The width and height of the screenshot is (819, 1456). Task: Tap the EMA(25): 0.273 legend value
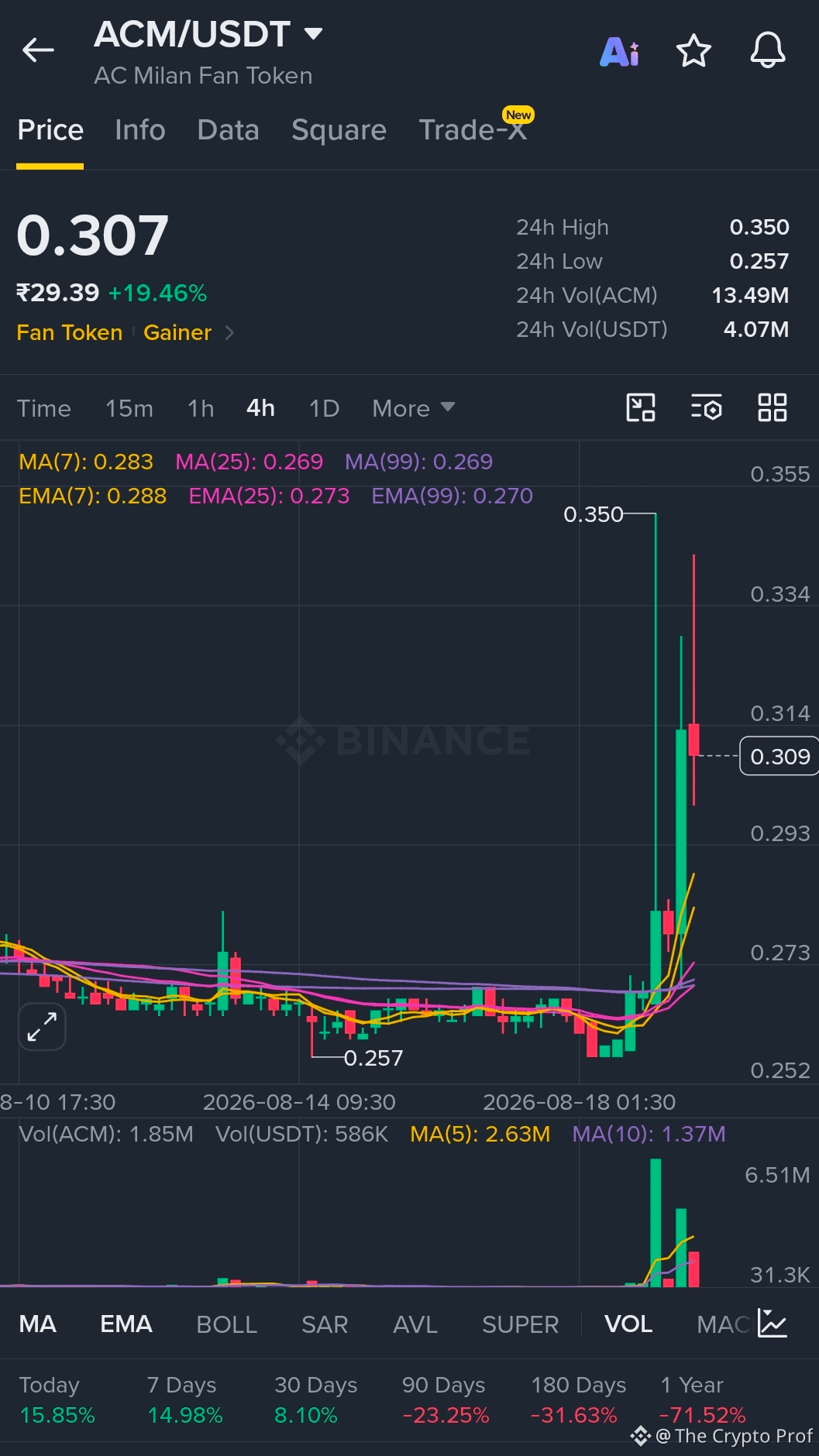pos(270,496)
